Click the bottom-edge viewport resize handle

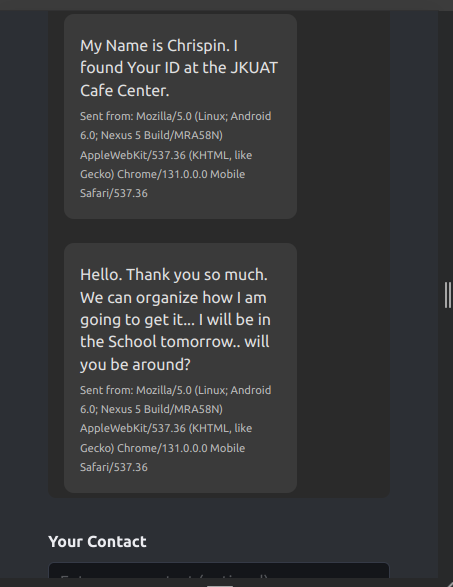(220, 583)
